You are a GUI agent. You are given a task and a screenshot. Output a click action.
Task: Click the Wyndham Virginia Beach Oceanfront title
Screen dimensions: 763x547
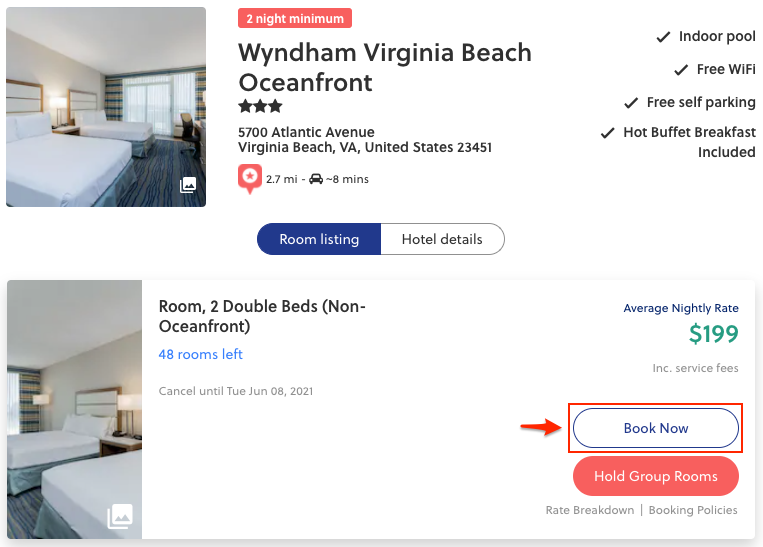coord(385,66)
